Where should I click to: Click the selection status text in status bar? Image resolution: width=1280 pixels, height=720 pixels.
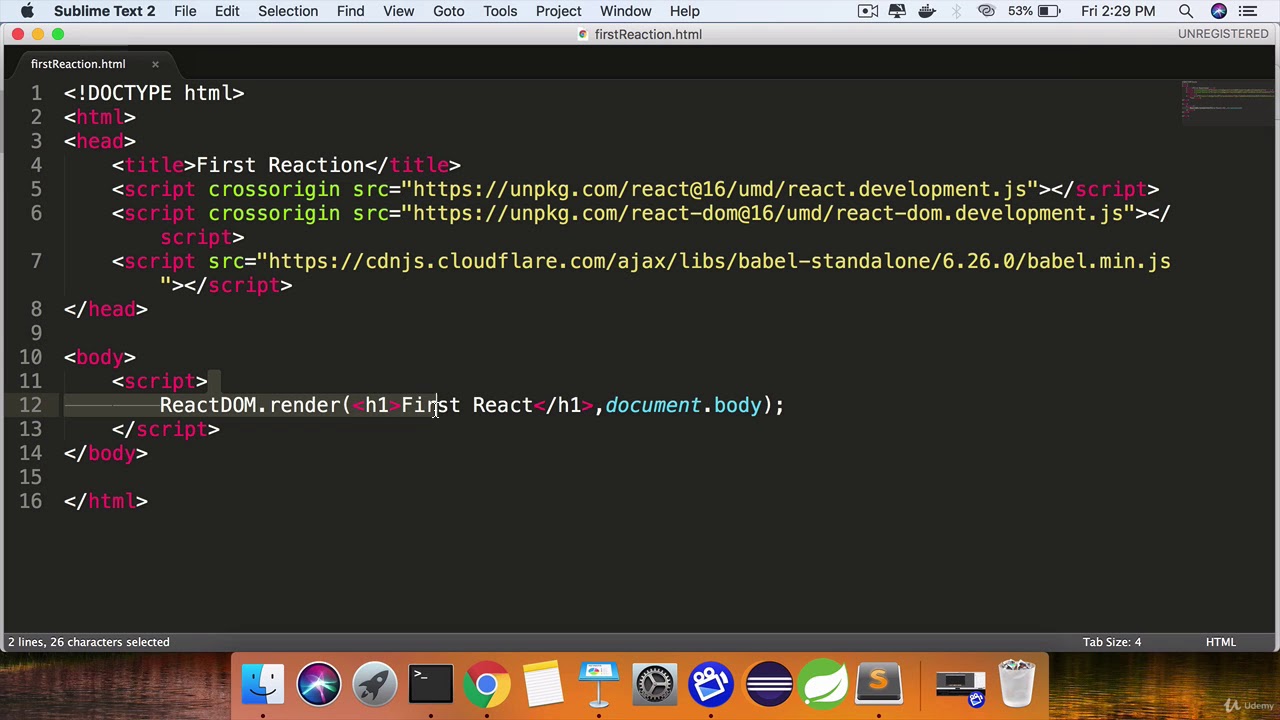click(x=89, y=642)
